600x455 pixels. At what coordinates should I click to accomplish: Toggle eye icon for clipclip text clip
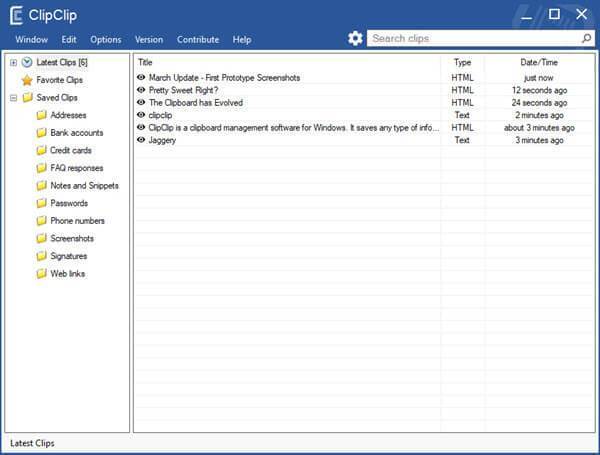141,115
